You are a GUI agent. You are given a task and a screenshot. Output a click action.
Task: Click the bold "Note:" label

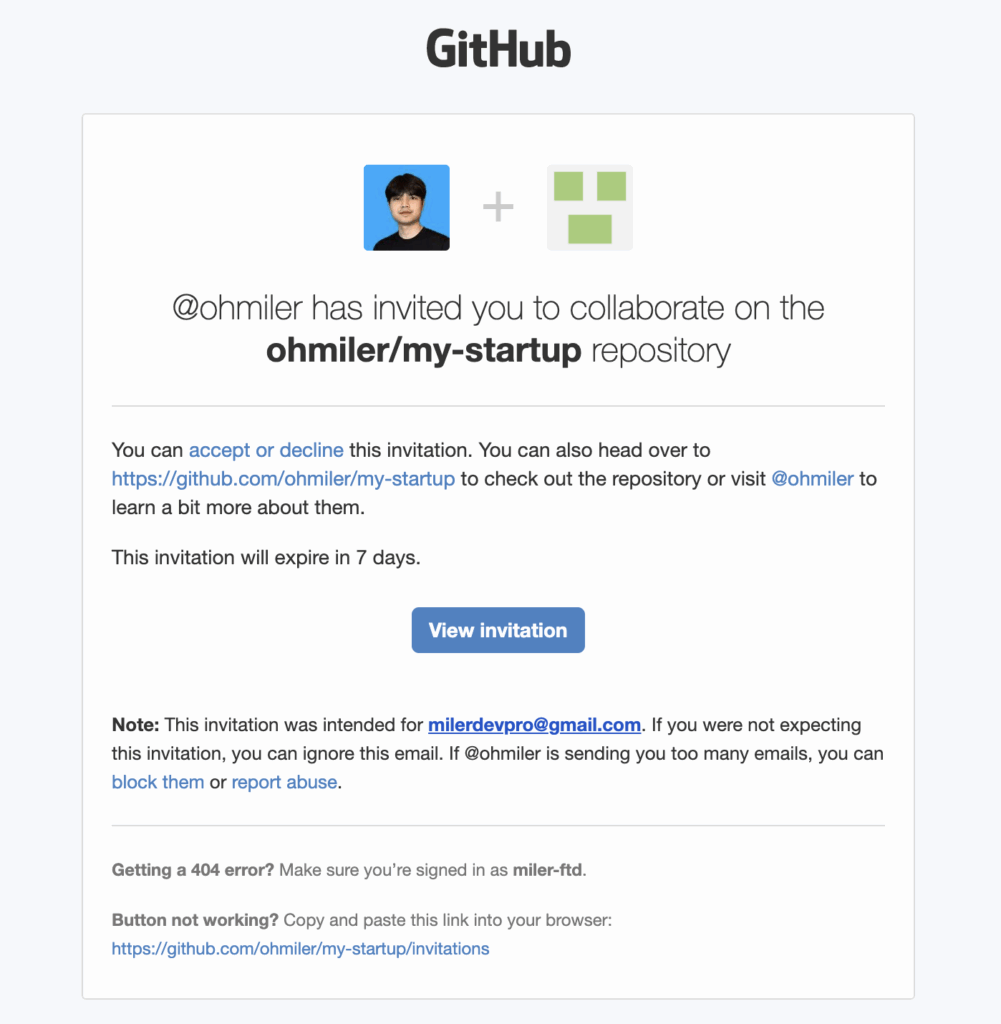(135, 725)
